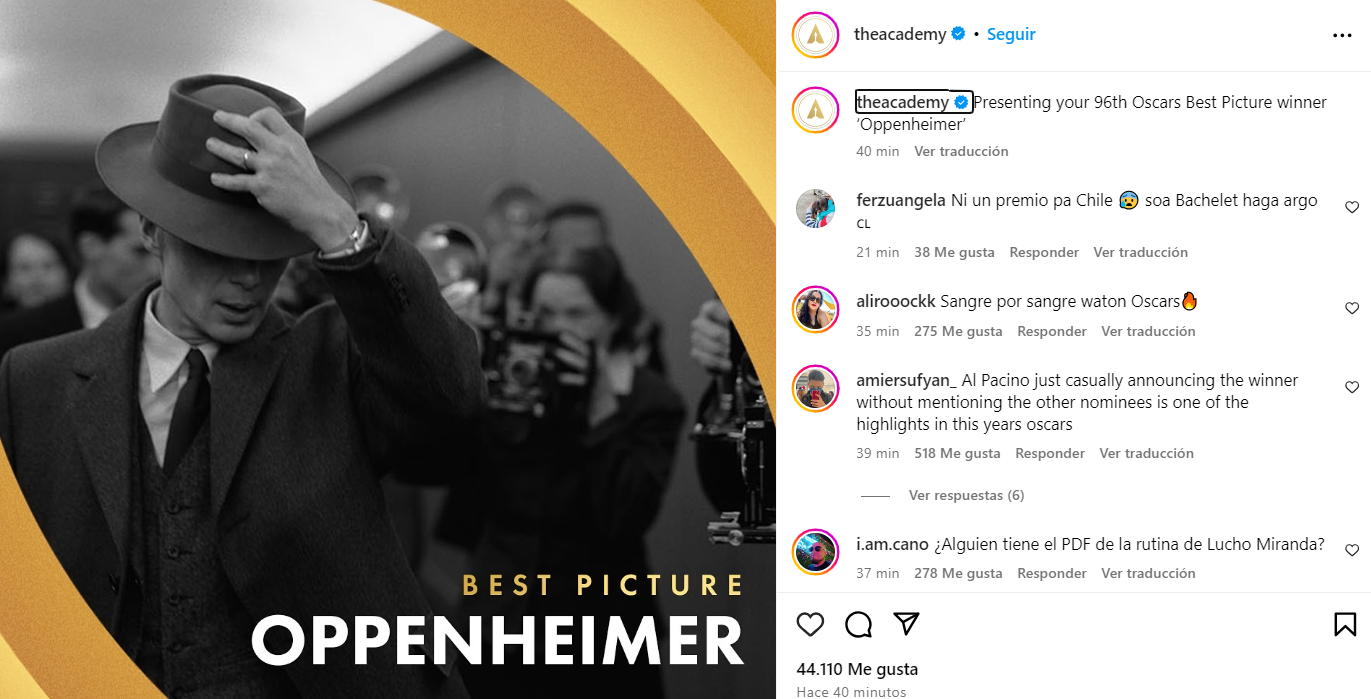The width and height of the screenshot is (1371, 699).
Task: Reply to ferzuangela's comment via Responder
Action: tap(1044, 252)
